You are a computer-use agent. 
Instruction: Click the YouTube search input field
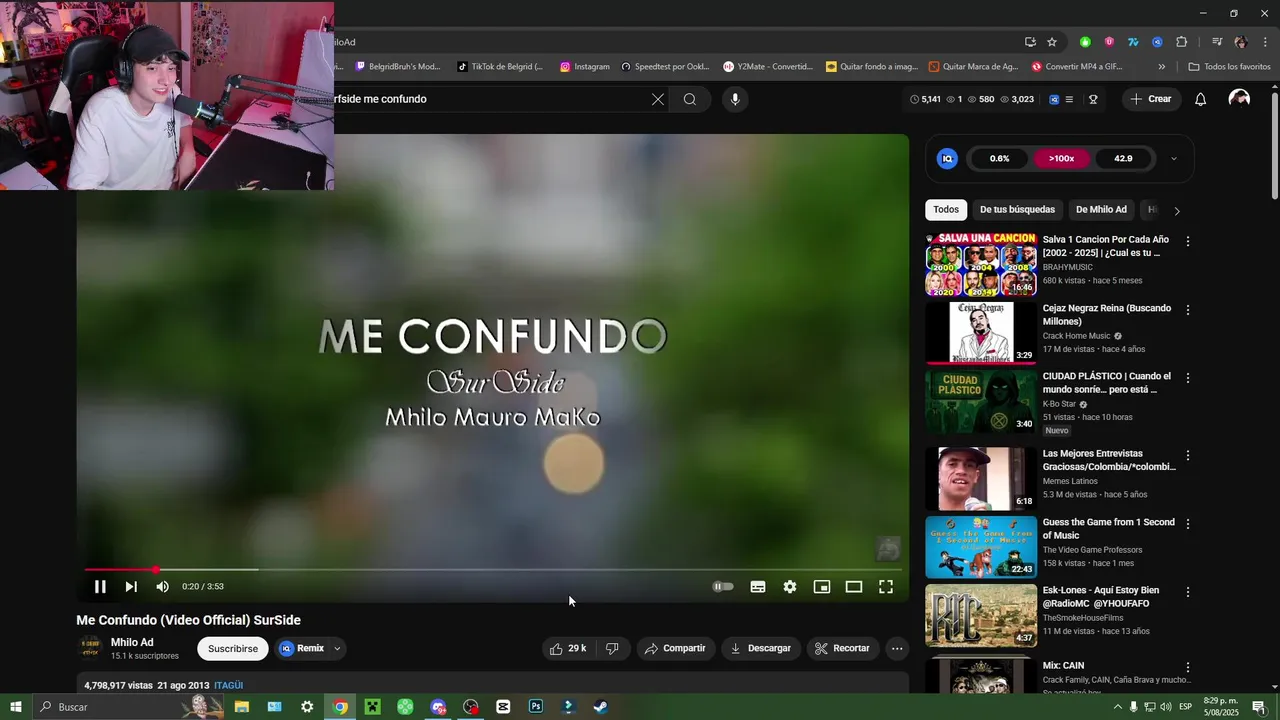pyautogui.click(x=490, y=99)
